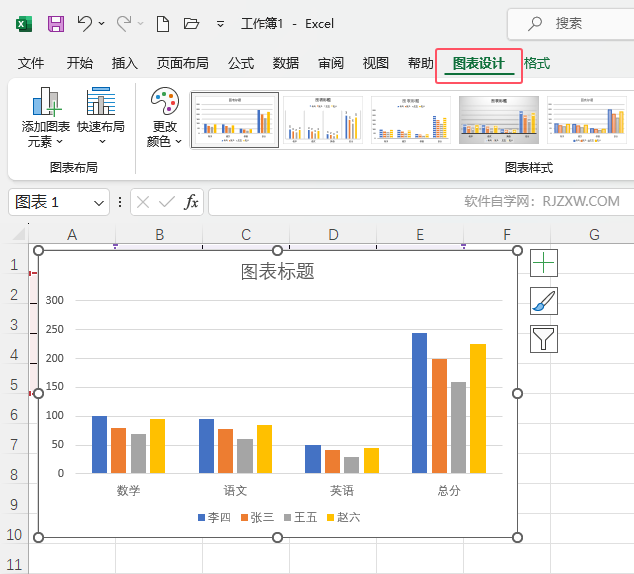Open the 审阅 ribbon tab
634x574 pixels.
point(331,63)
